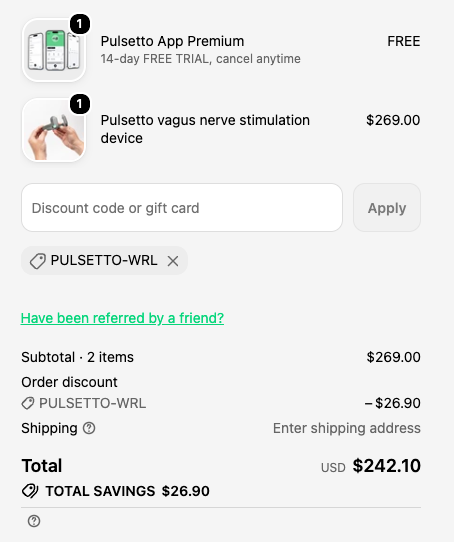
Task: Click the Pulsetto App Premium product title
Action: pos(172,41)
